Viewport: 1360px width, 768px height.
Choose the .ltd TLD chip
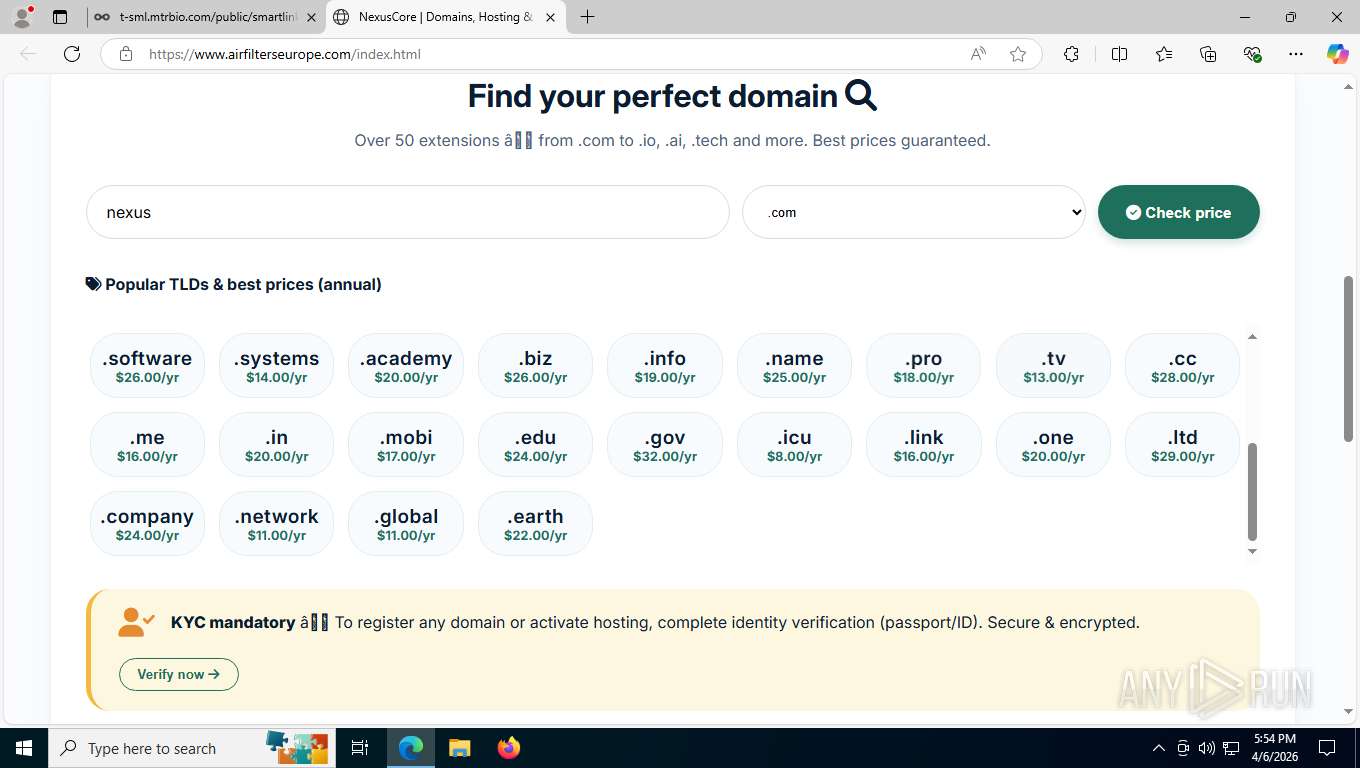pyautogui.click(x=1182, y=444)
